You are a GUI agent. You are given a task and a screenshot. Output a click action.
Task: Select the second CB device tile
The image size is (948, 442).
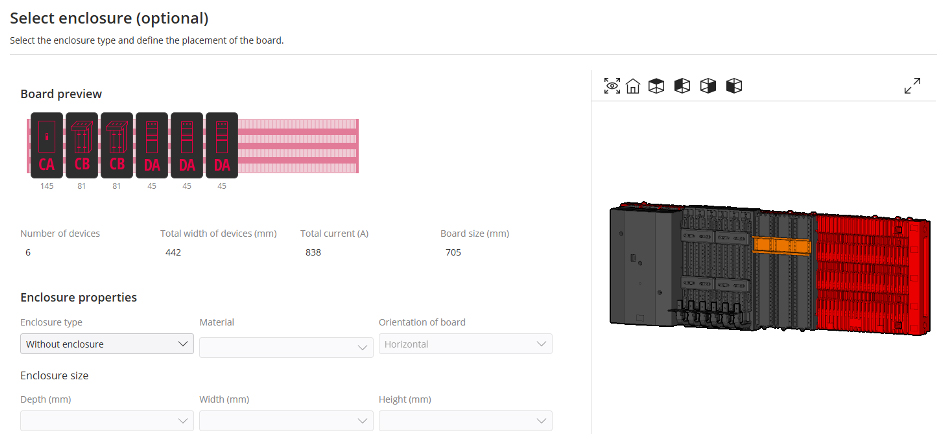[x=117, y=145]
